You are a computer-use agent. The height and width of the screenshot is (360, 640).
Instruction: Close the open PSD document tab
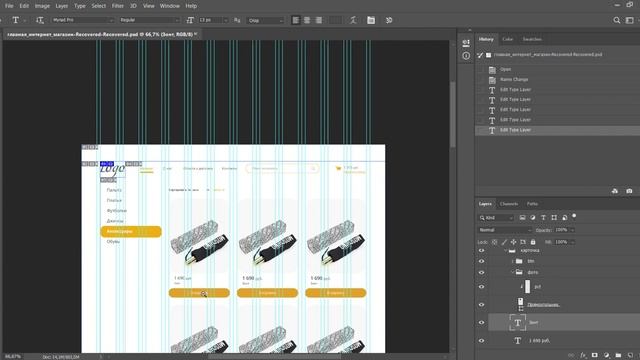[x=196, y=34]
